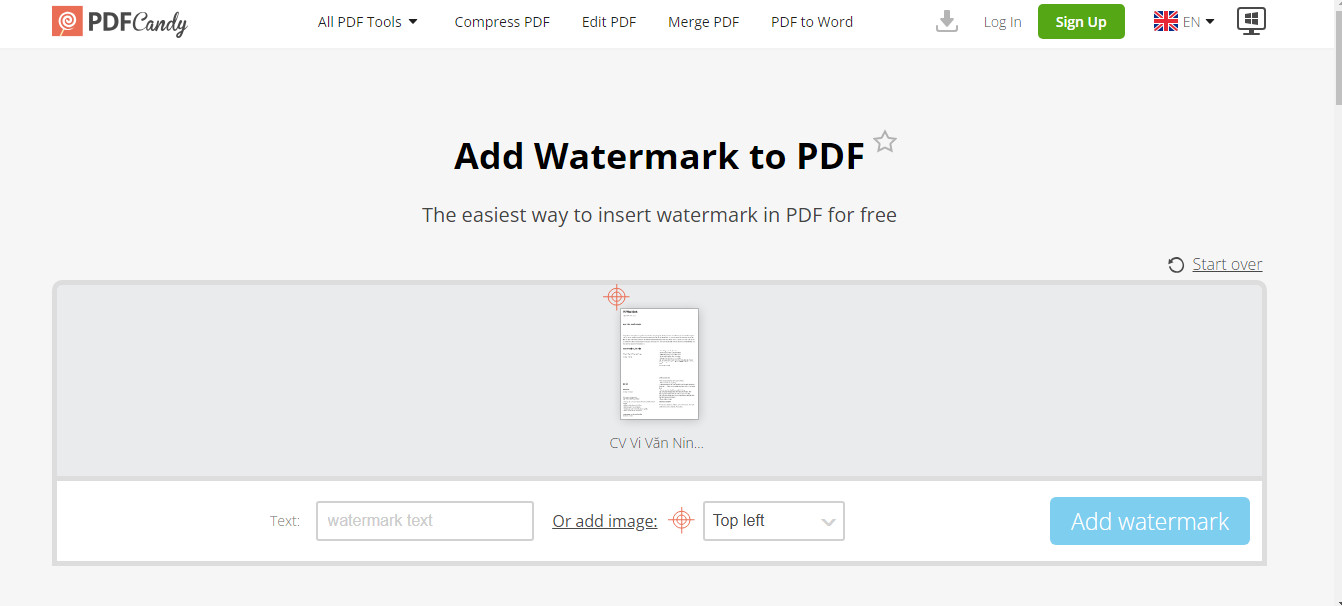This screenshot has width=1342, height=606.
Task: Click the red crosshair above the PDF thumbnail
Action: [617, 297]
